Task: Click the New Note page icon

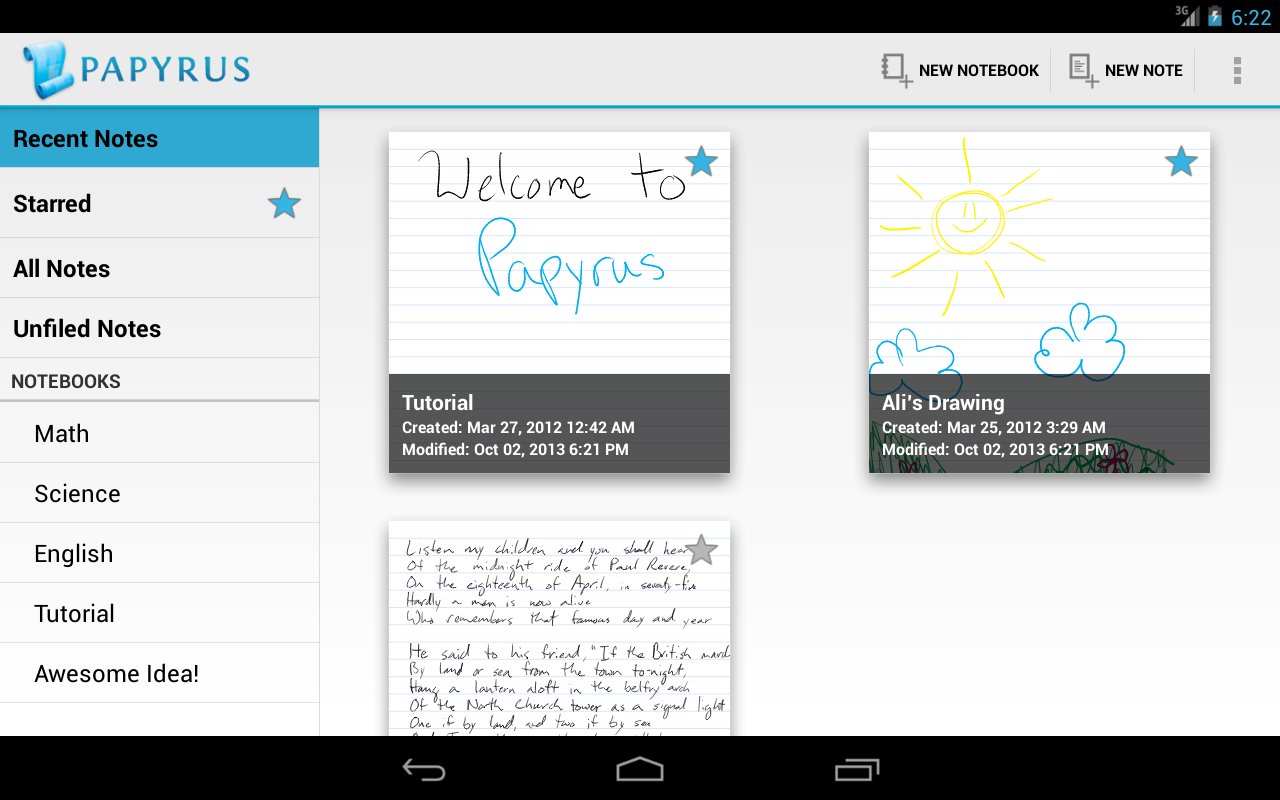Action: 1083,70
